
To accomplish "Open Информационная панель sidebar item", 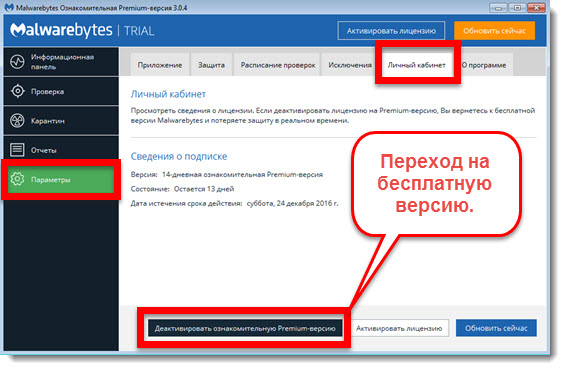I will 61,62.
